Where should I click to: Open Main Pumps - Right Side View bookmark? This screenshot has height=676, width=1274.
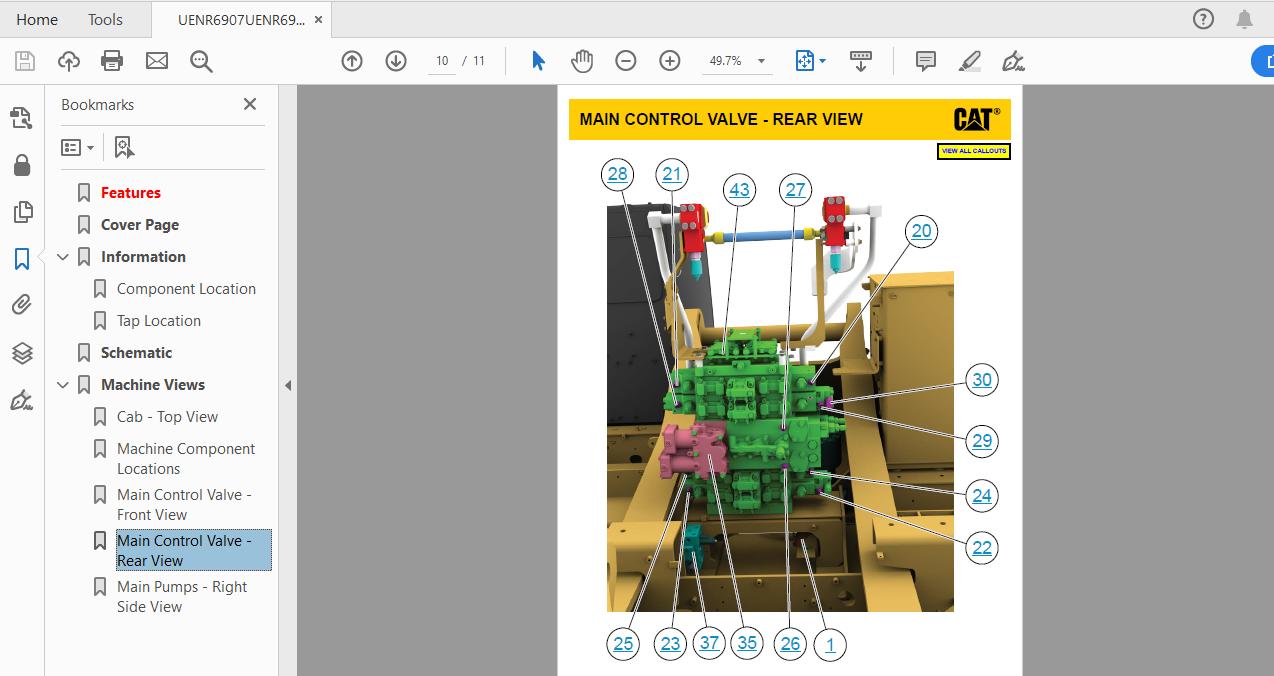click(x=182, y=597)
